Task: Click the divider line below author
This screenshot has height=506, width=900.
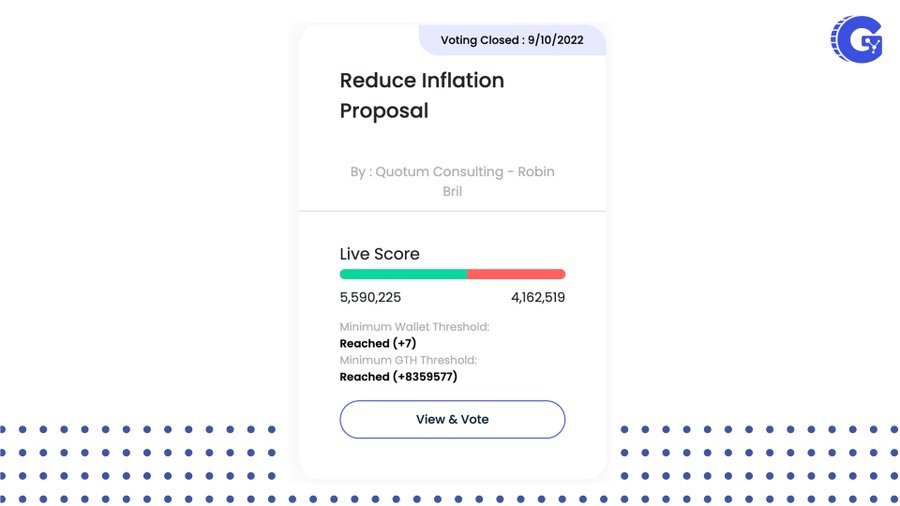Action: (452, 212)
